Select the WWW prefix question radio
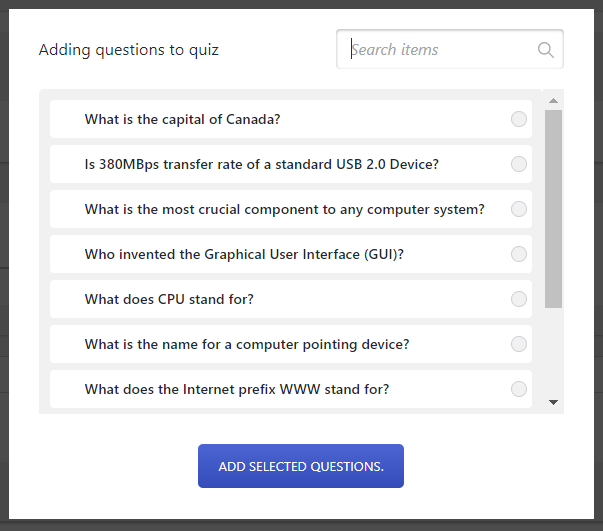Image resolution: width=603 pixels, height=531 pixels. click(519, 389)
